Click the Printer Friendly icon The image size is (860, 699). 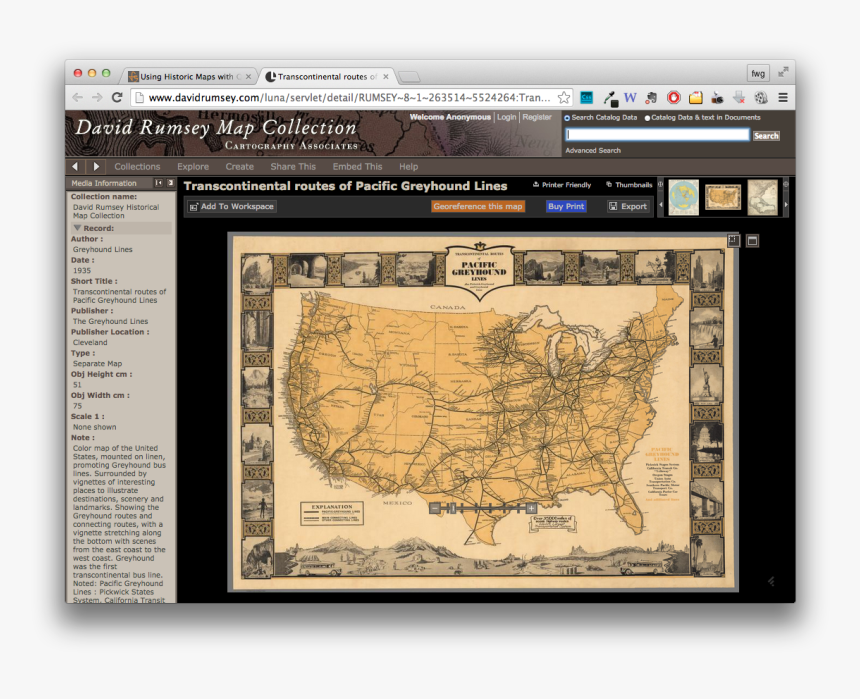[535, 185]
